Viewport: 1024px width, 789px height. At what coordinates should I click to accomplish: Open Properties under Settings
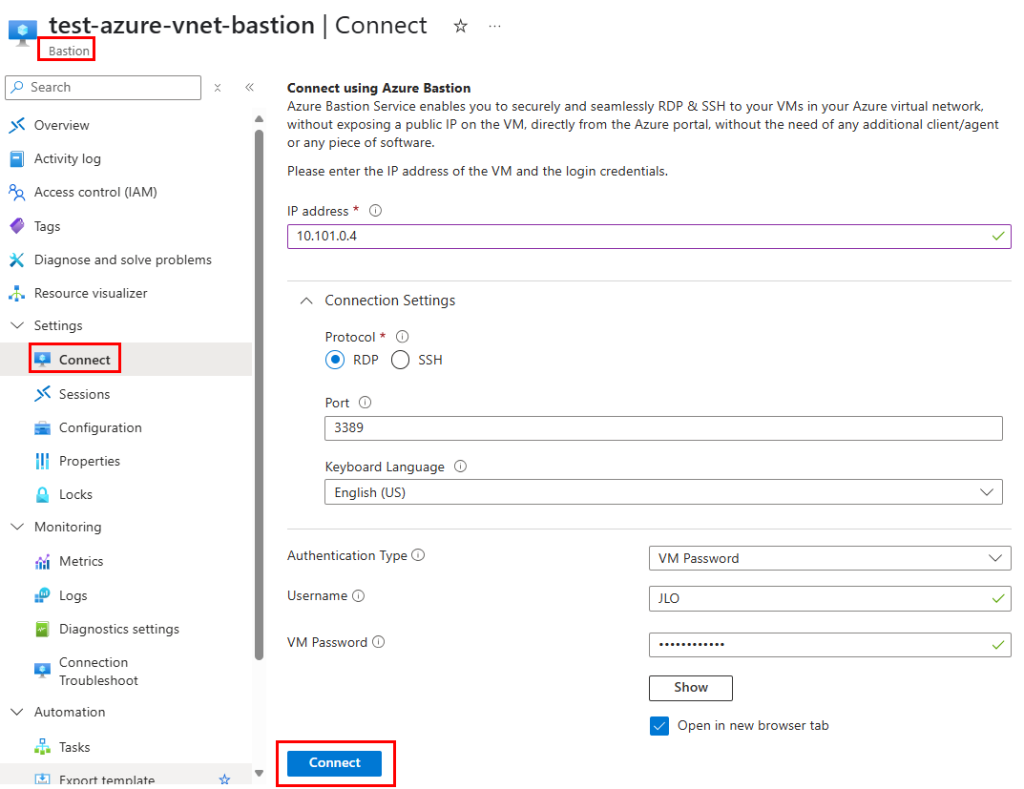coord(89,461)
